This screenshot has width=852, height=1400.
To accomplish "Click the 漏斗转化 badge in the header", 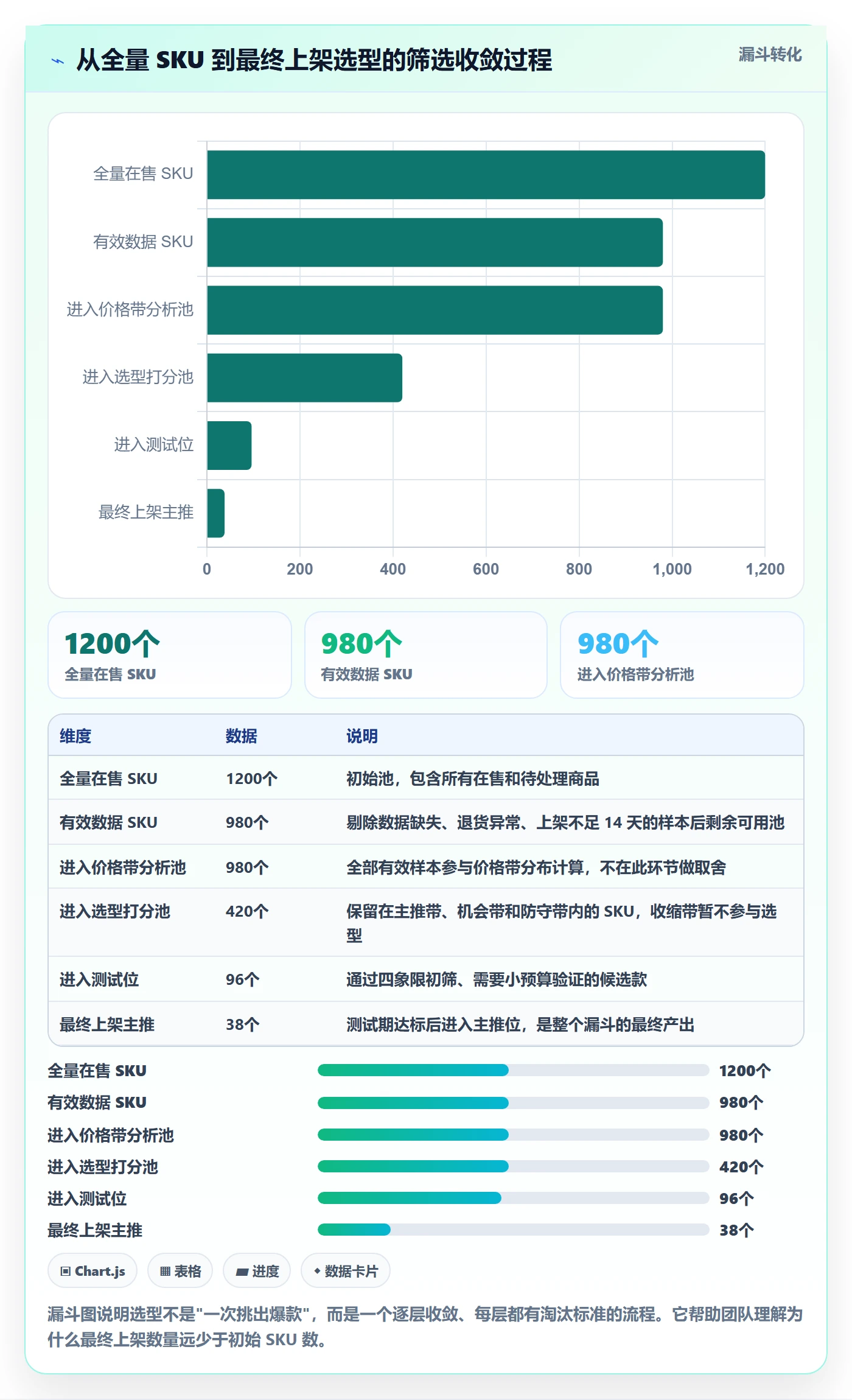I will (770, 55).
